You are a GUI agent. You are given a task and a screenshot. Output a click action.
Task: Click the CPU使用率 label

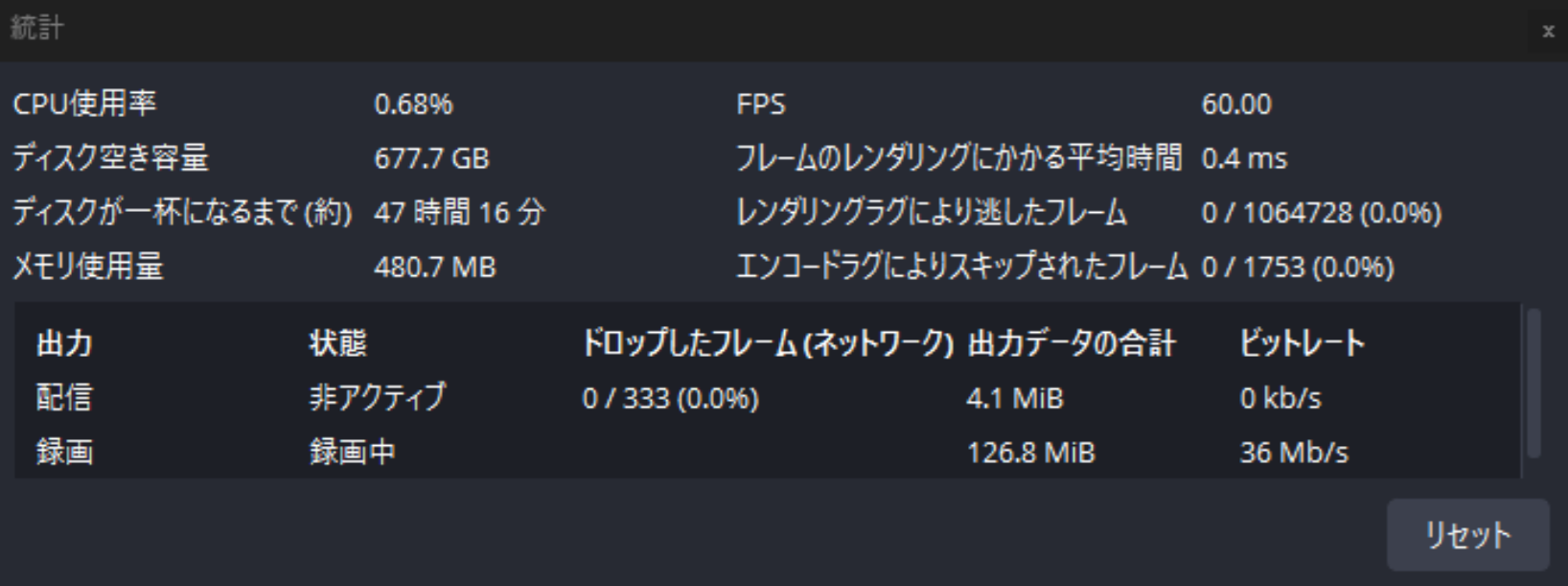click(x=84, y=104)
